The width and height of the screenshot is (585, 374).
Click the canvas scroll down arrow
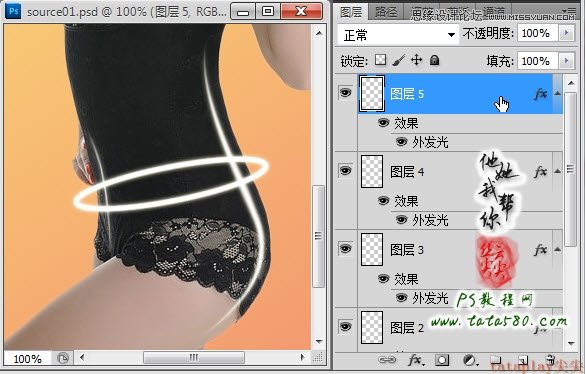319,341
